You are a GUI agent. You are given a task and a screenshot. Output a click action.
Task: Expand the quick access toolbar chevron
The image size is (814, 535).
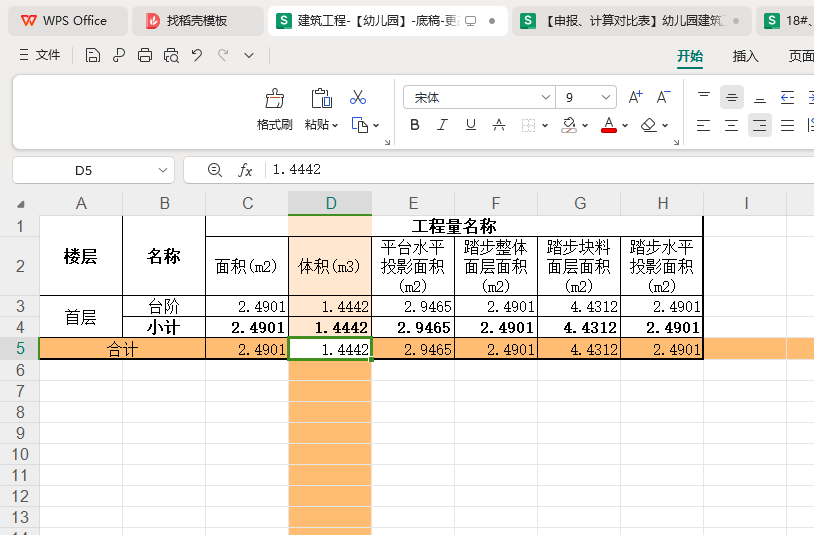249,56
